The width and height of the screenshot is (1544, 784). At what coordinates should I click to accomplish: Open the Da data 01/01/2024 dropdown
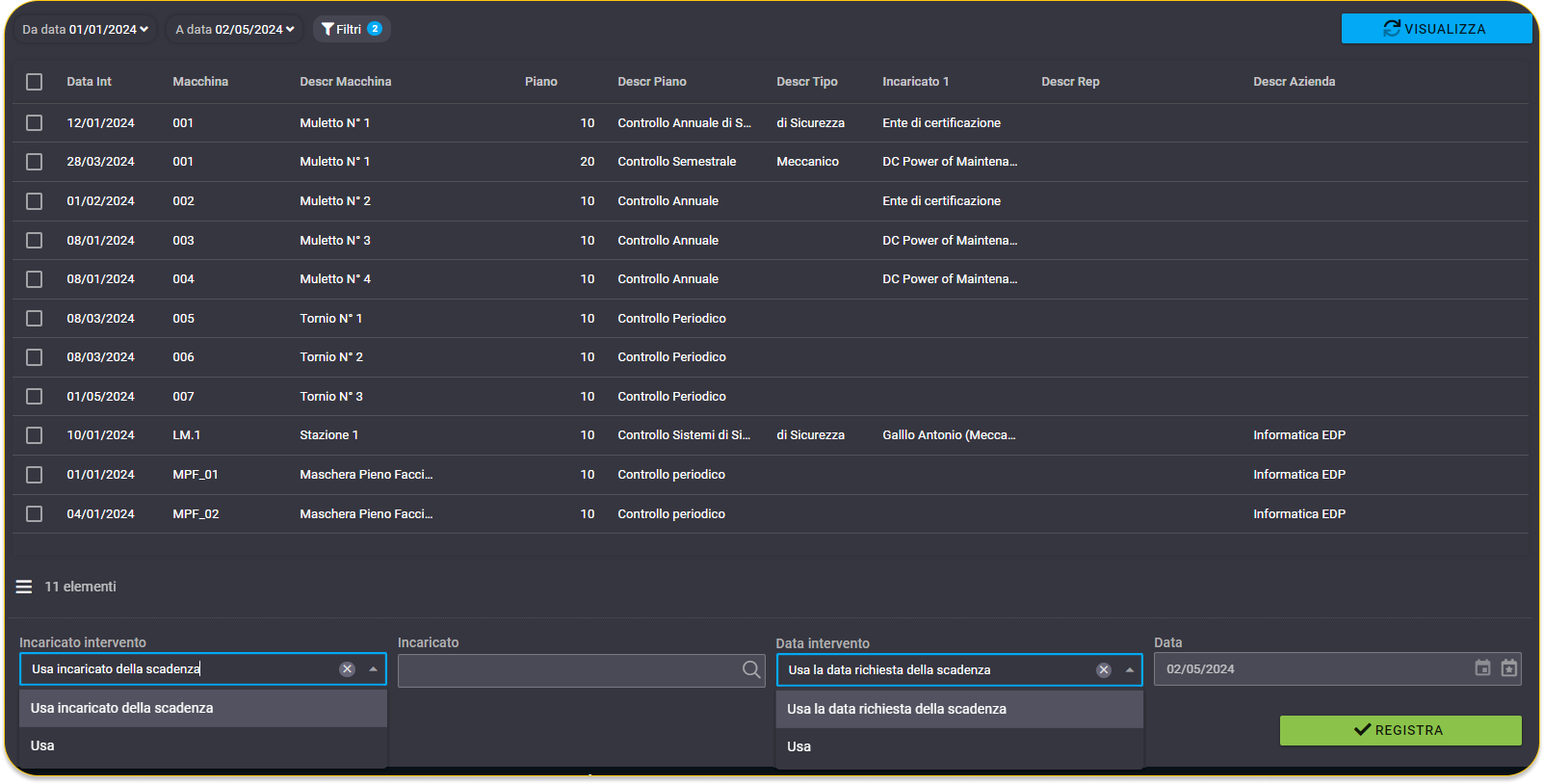click(x=85, y=29)
